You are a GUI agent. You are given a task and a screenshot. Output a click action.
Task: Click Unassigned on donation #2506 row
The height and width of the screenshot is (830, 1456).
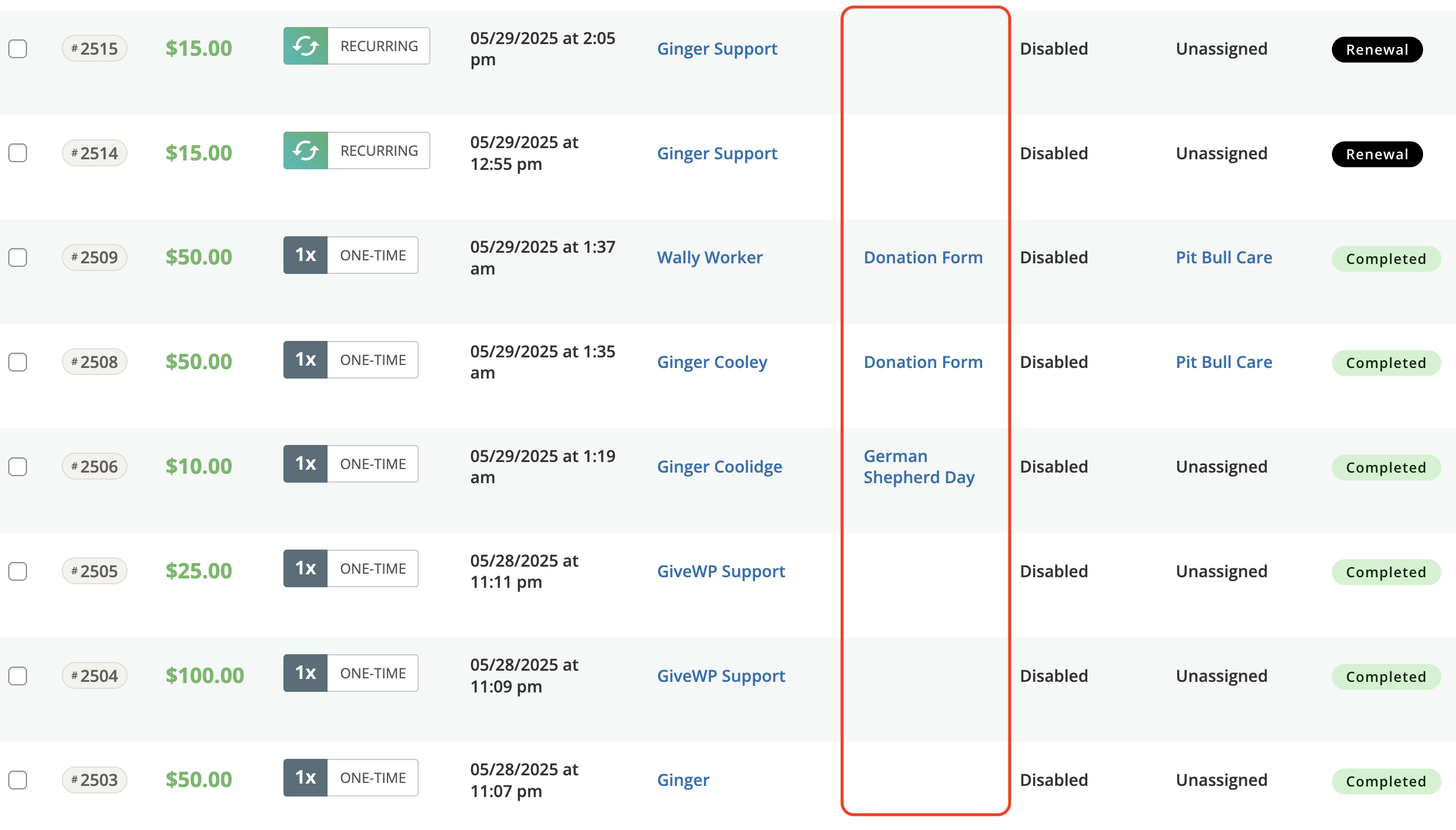coord(1221,467)
